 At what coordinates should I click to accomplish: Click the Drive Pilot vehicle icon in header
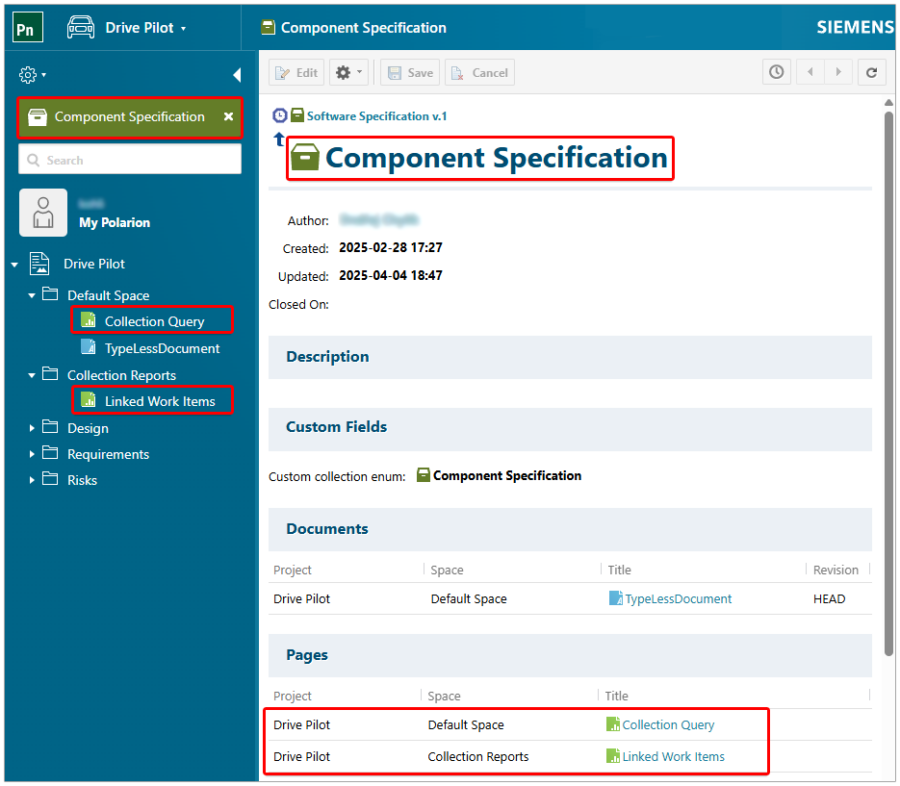(x=79, y=27)
